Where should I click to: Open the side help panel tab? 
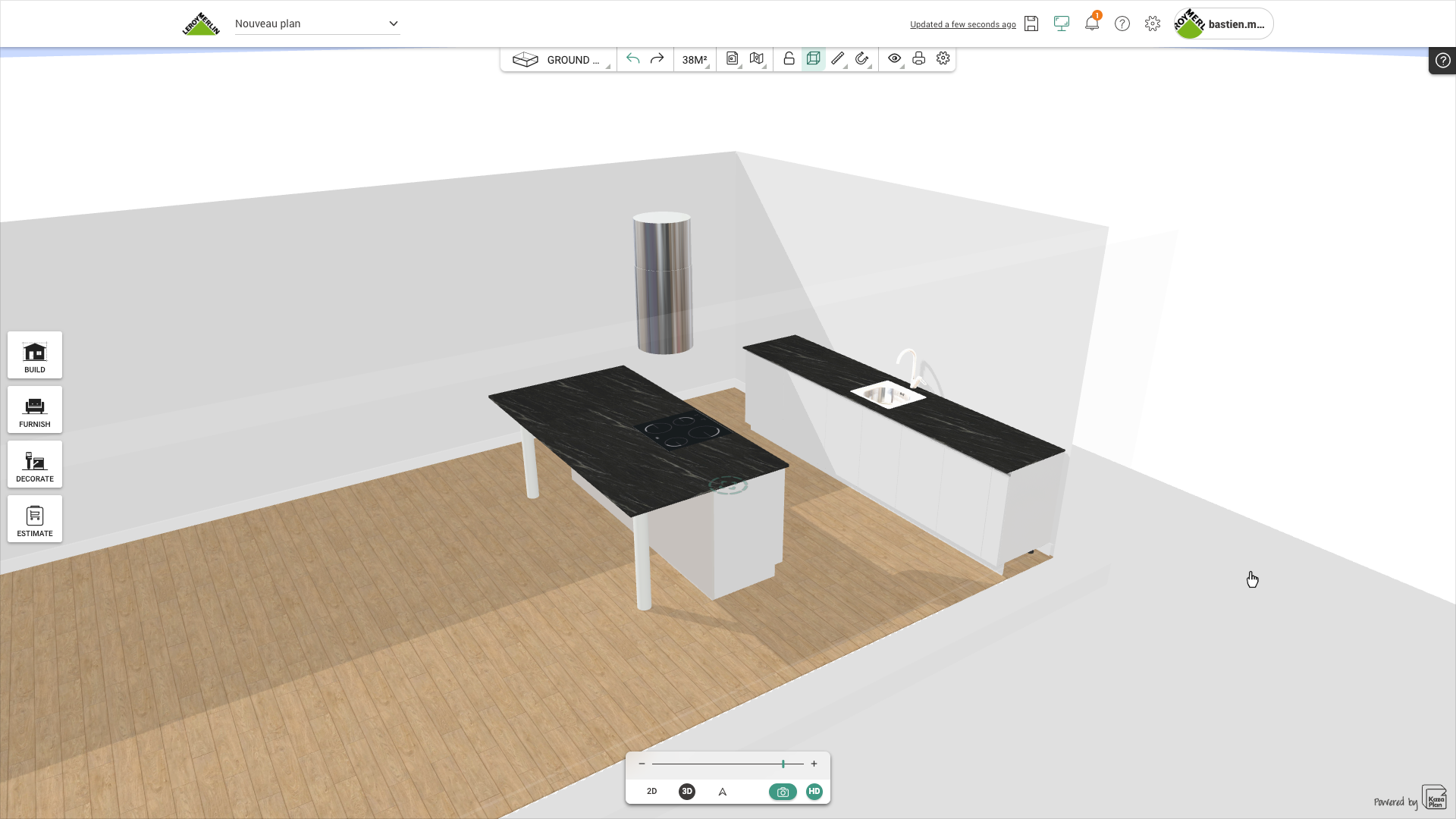(x=1442, y=61)
